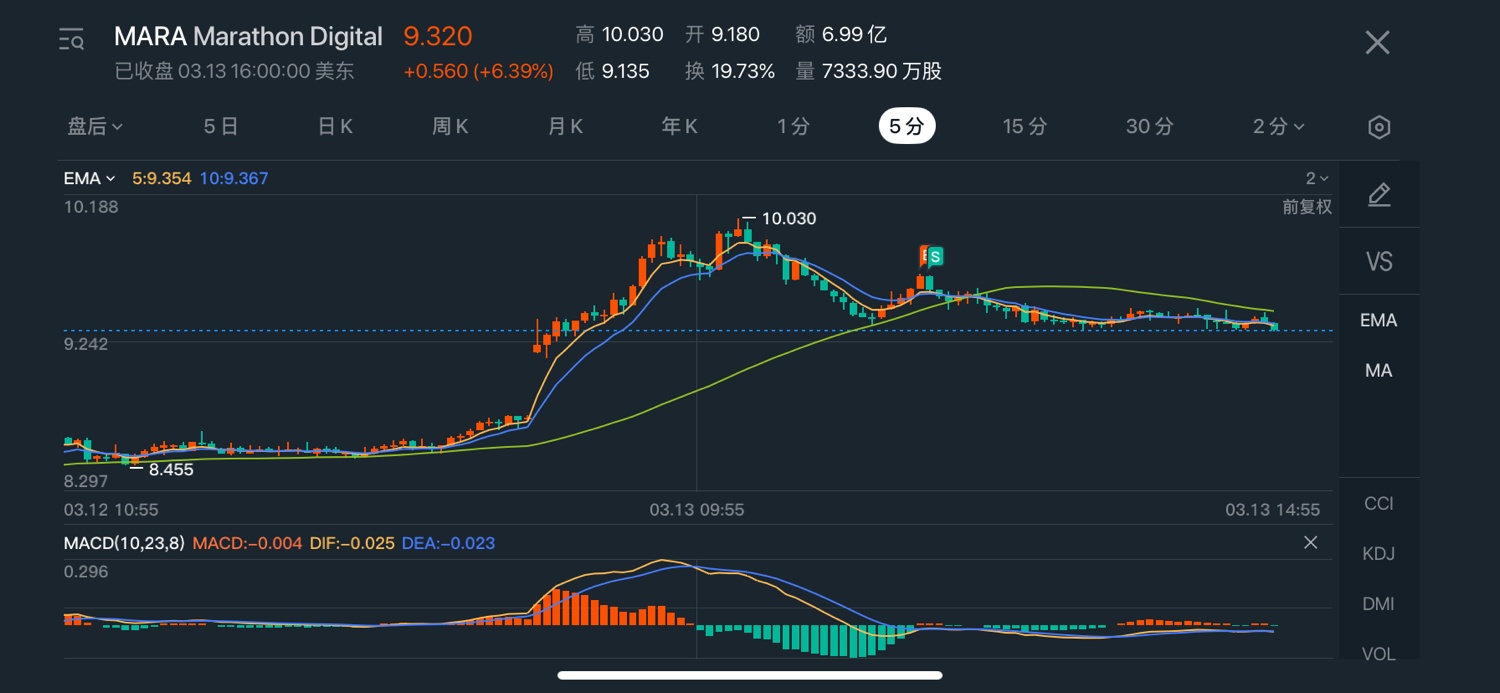This screenshot has width=1500, height=693.
Task: Open the stock search list icon
Action: [71, 40]
